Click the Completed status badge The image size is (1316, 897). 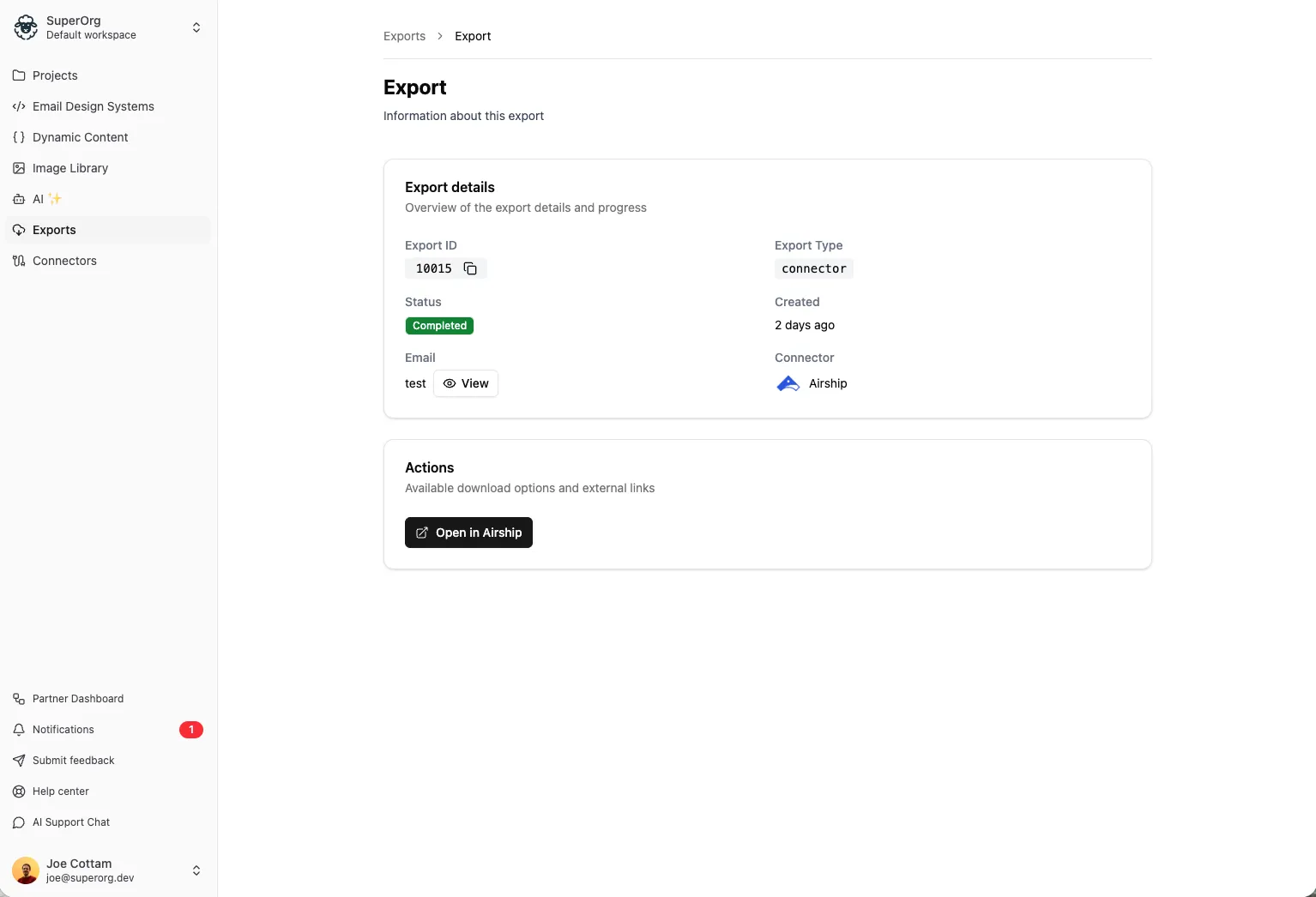pos(439,326)
